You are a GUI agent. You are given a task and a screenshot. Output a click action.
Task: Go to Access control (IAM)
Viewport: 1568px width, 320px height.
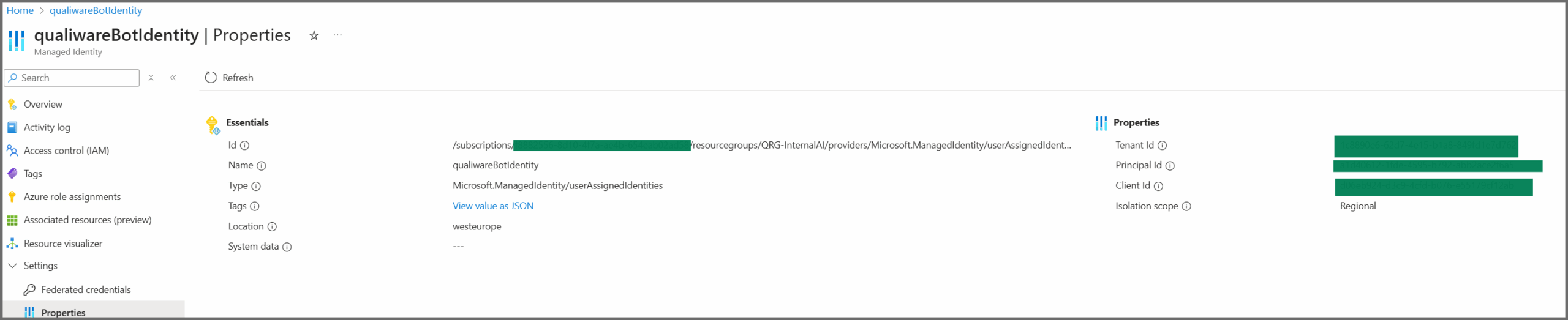coord(66,151)
